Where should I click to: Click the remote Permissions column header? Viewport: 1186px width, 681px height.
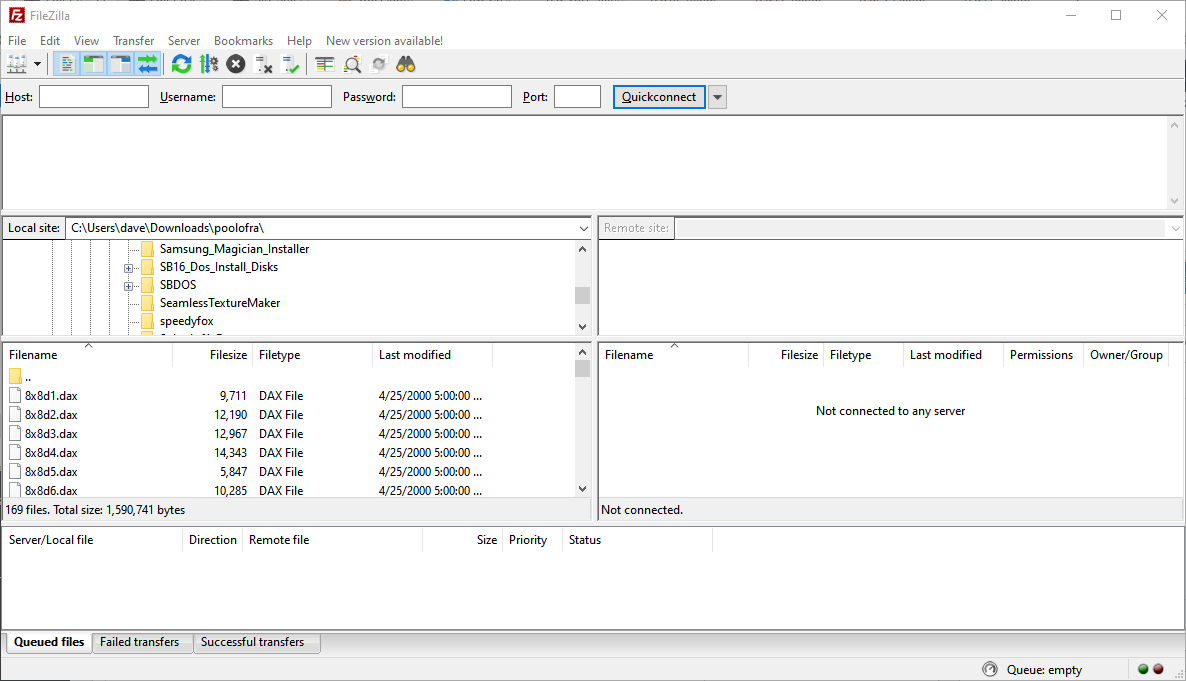coord(1042,355)
